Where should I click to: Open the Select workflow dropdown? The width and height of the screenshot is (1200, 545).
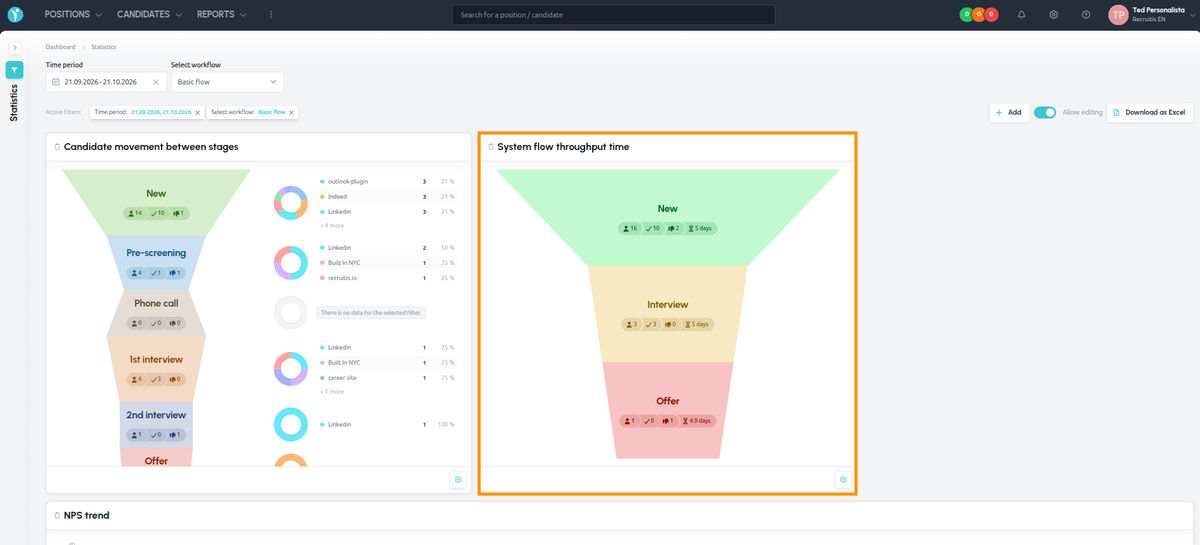pyautogui.click(x=227, y=82)
